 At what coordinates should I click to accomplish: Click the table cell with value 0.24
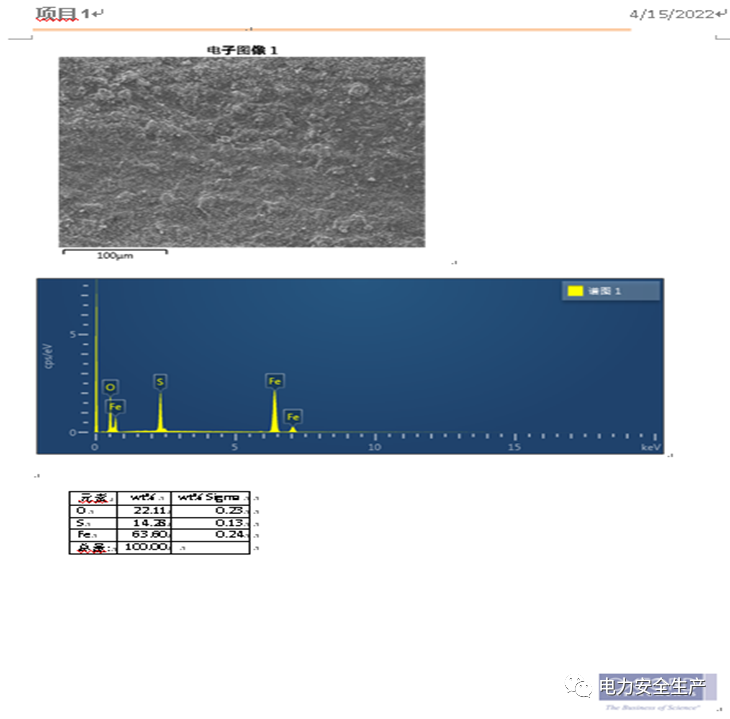pyautogui.click(x=210, y=535)
